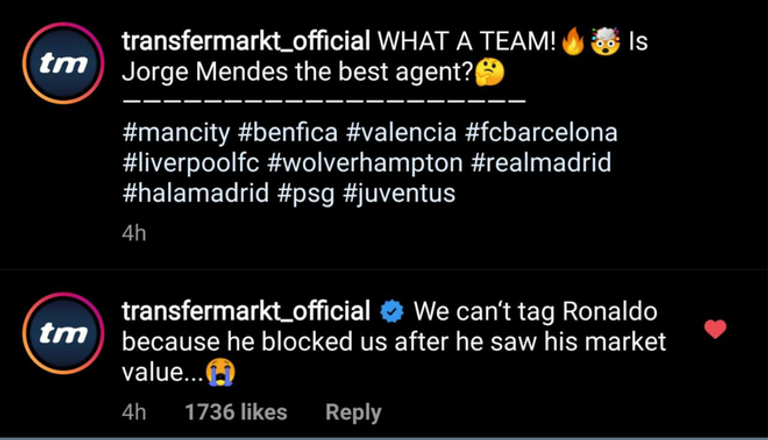Open the #juventus hashtag
This screenshot has height=440, width=768.
point(399,193)
